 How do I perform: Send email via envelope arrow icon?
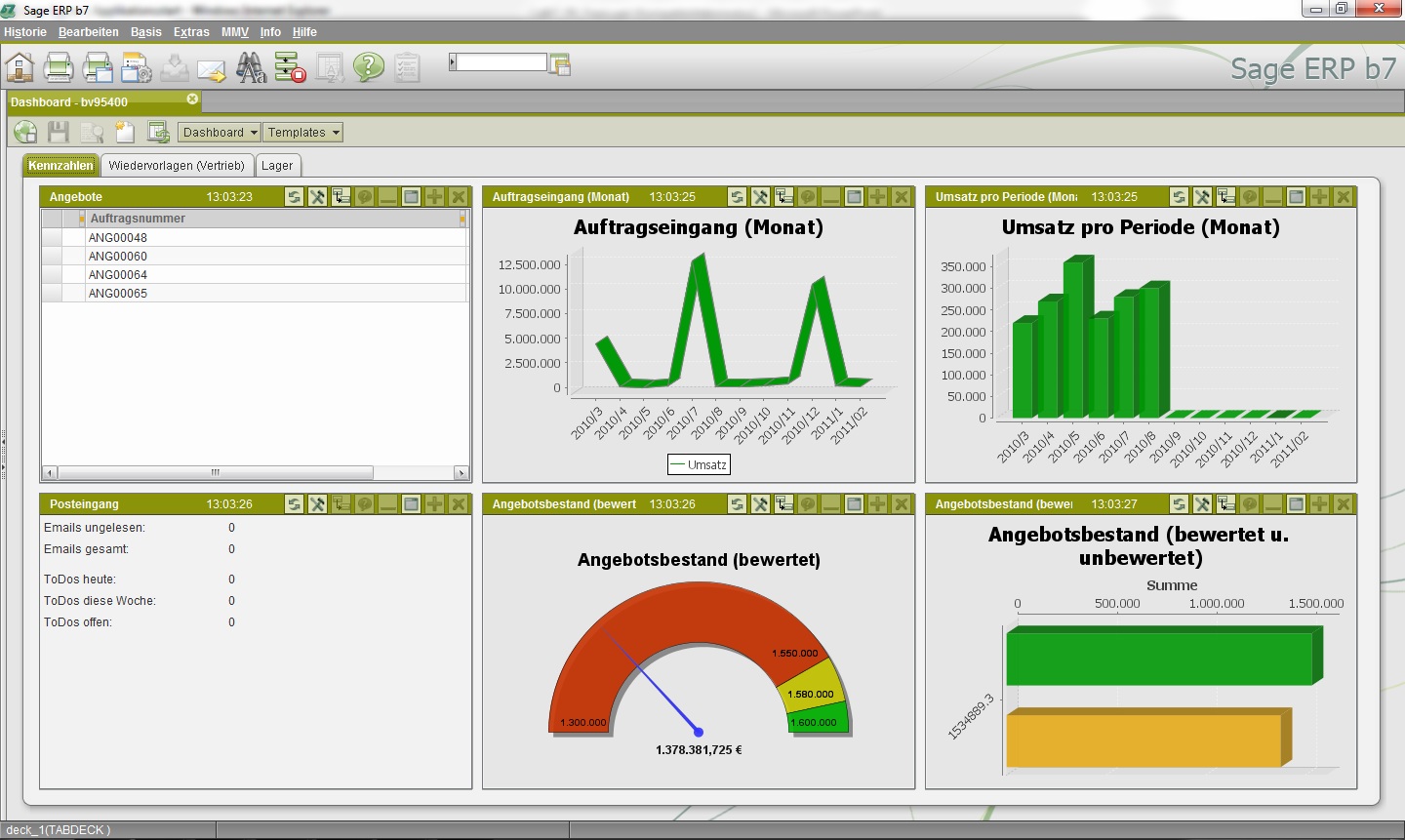pyautogui.click(x=212, y=68)
